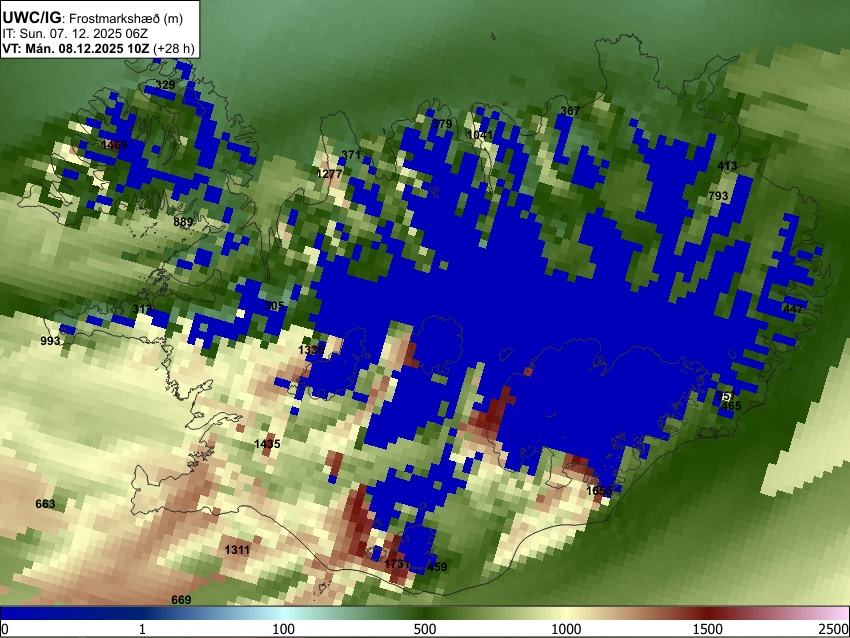Select the 465 map value
850x638 pixels.
tap(731, 405)
